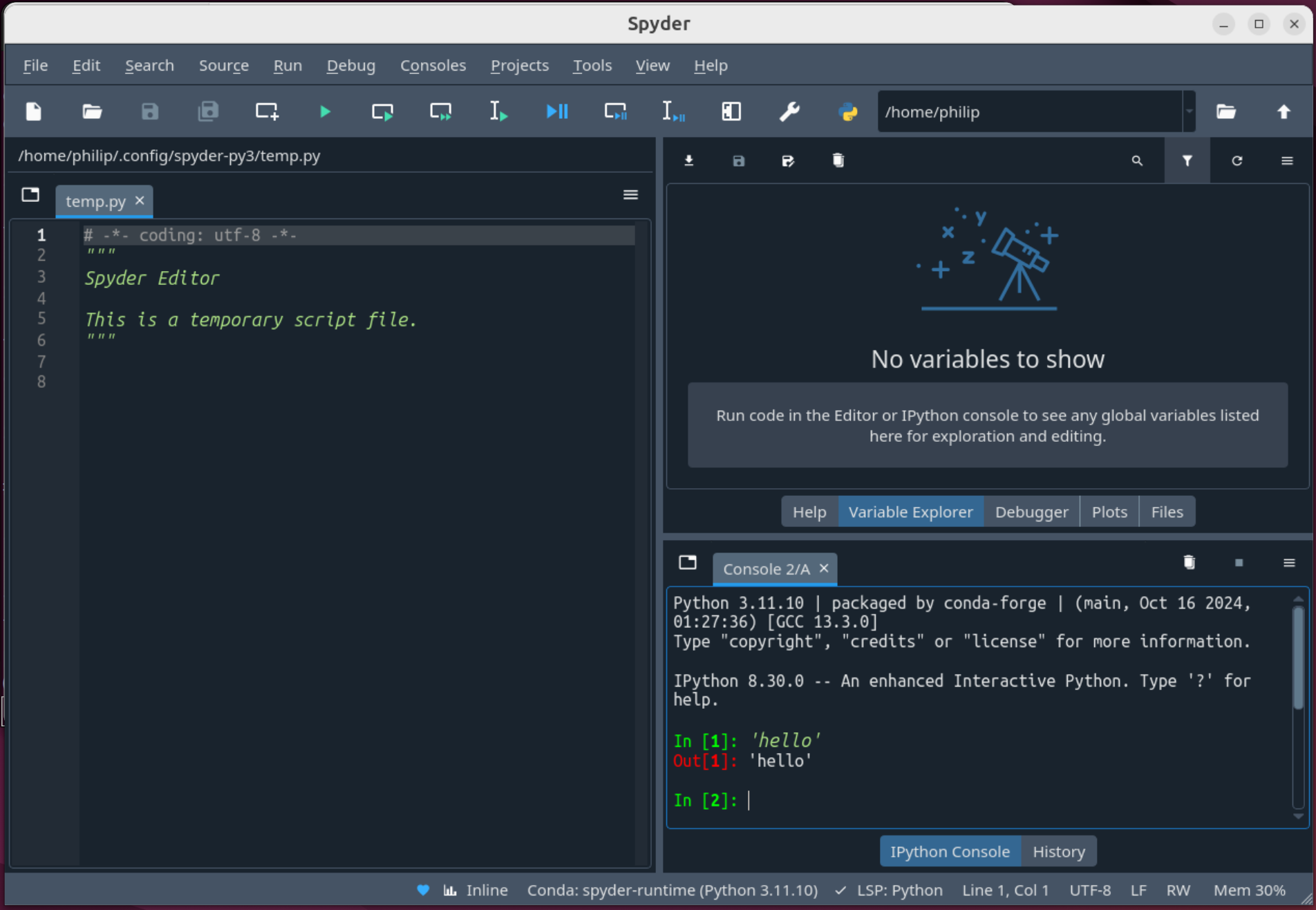The image size is (1316, 910).
Task: Open the File menu
Action: (35, 65)
